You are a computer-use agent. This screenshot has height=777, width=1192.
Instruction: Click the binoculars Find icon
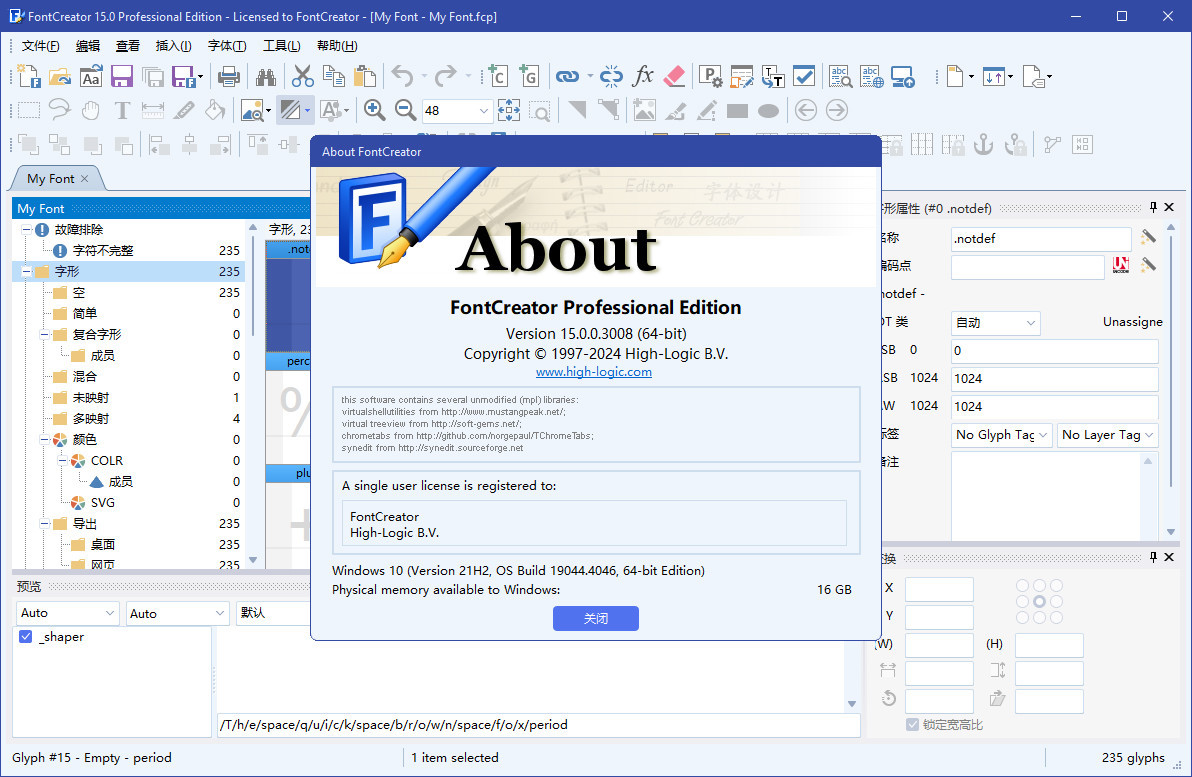[266, 76]
